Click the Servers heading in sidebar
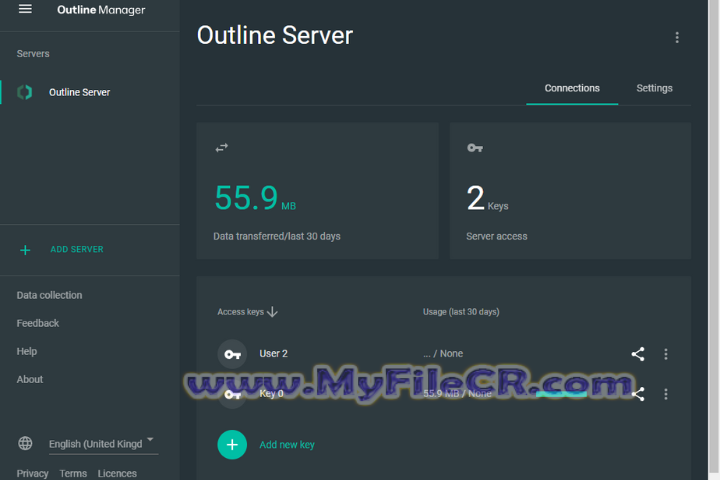 click(x=33, y=54)
